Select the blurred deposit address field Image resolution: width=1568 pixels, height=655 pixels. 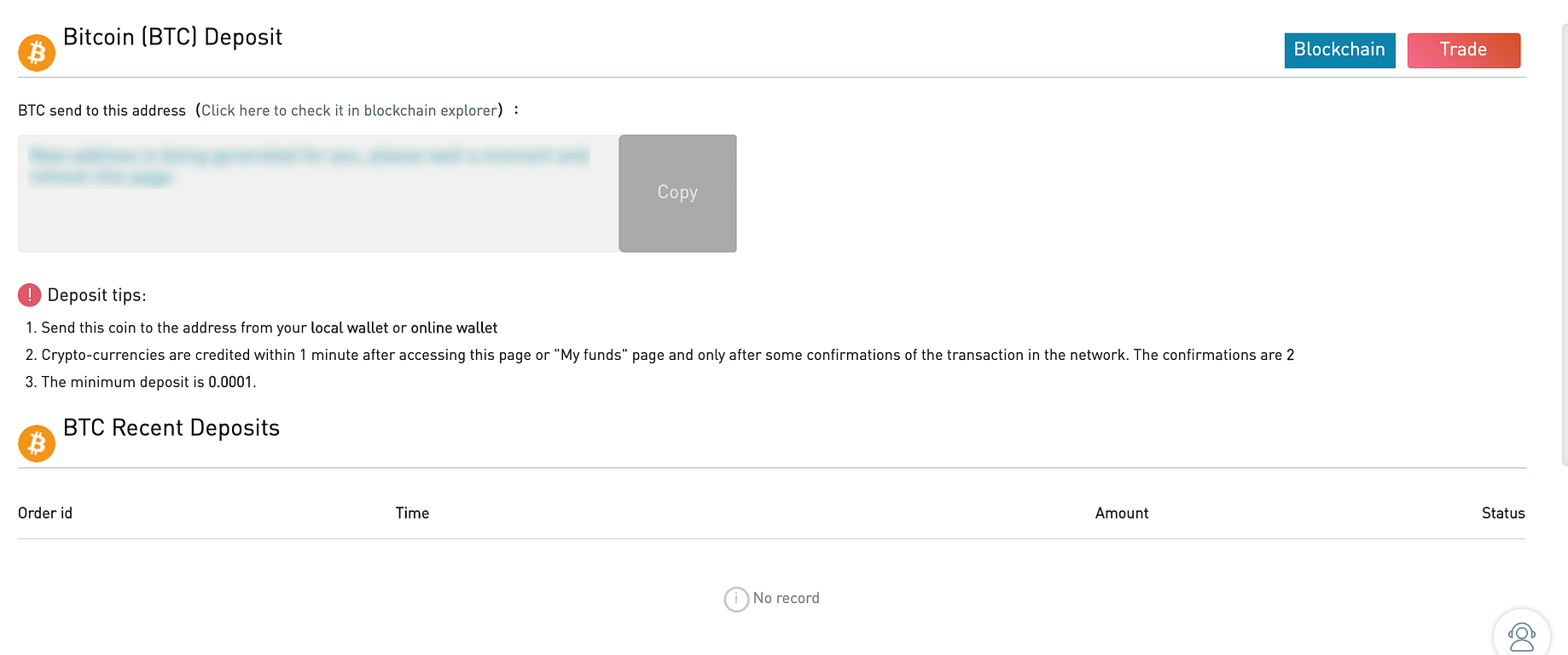(x=318, y=193)
